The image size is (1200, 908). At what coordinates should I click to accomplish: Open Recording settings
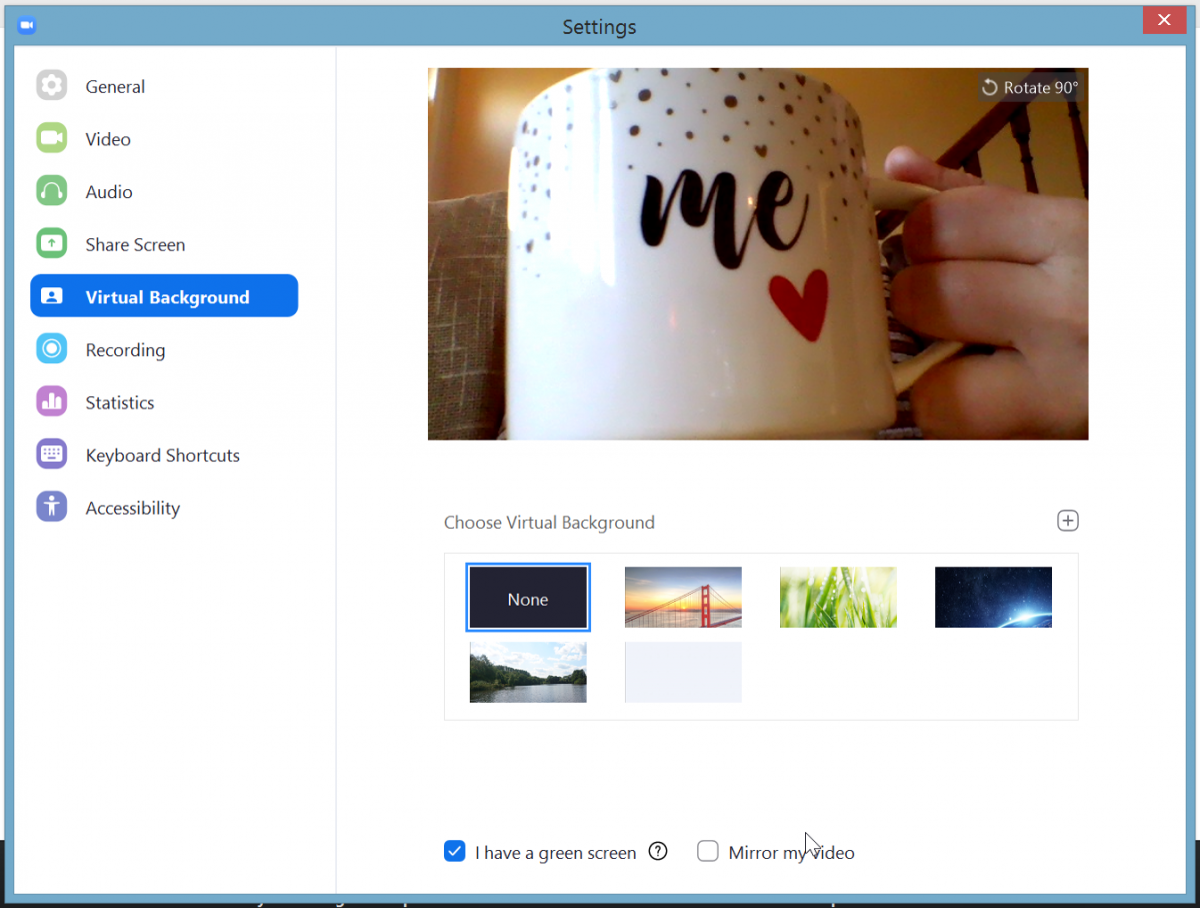point(165,349)
